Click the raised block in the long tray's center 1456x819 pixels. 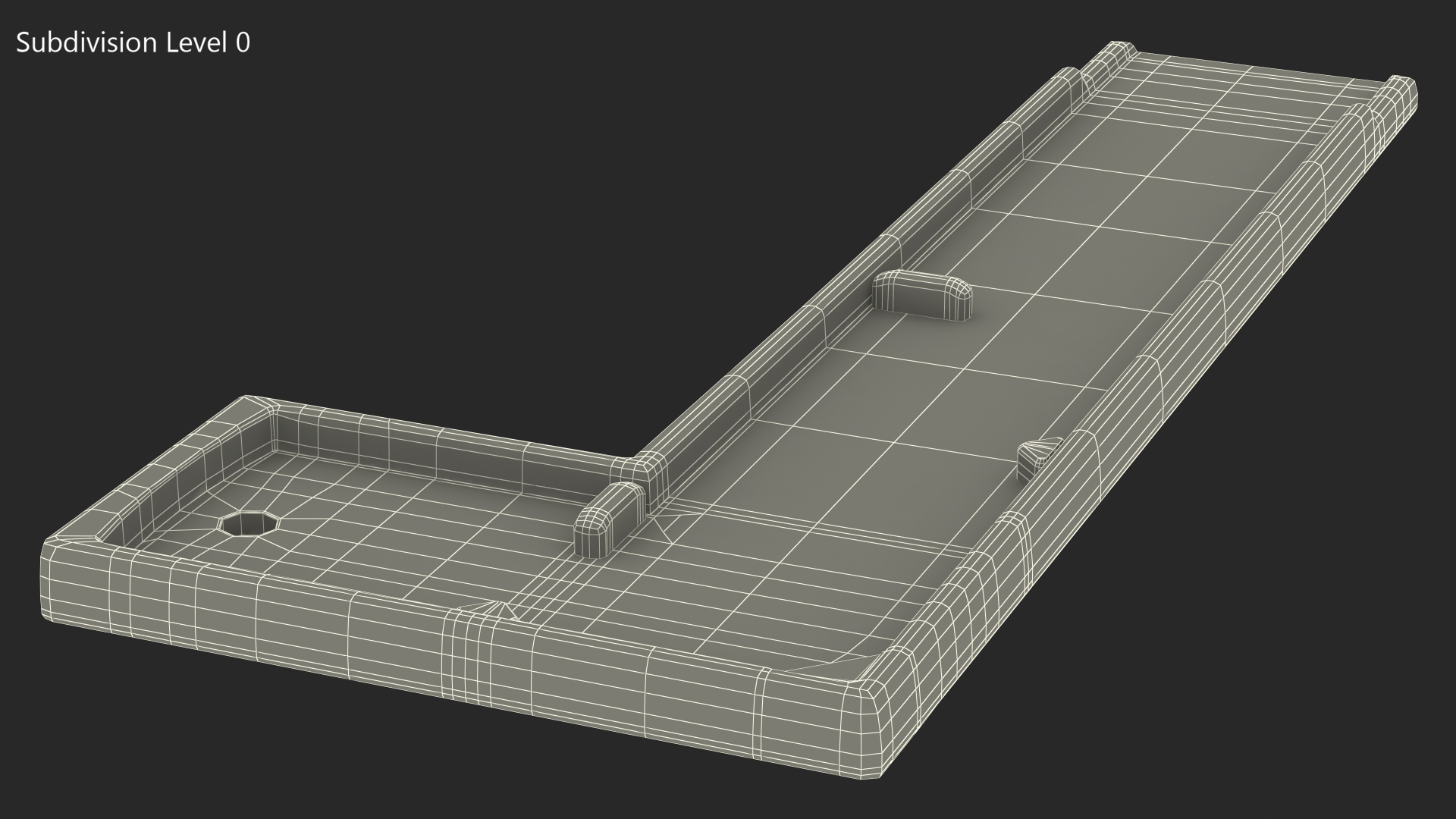point(922,296)
